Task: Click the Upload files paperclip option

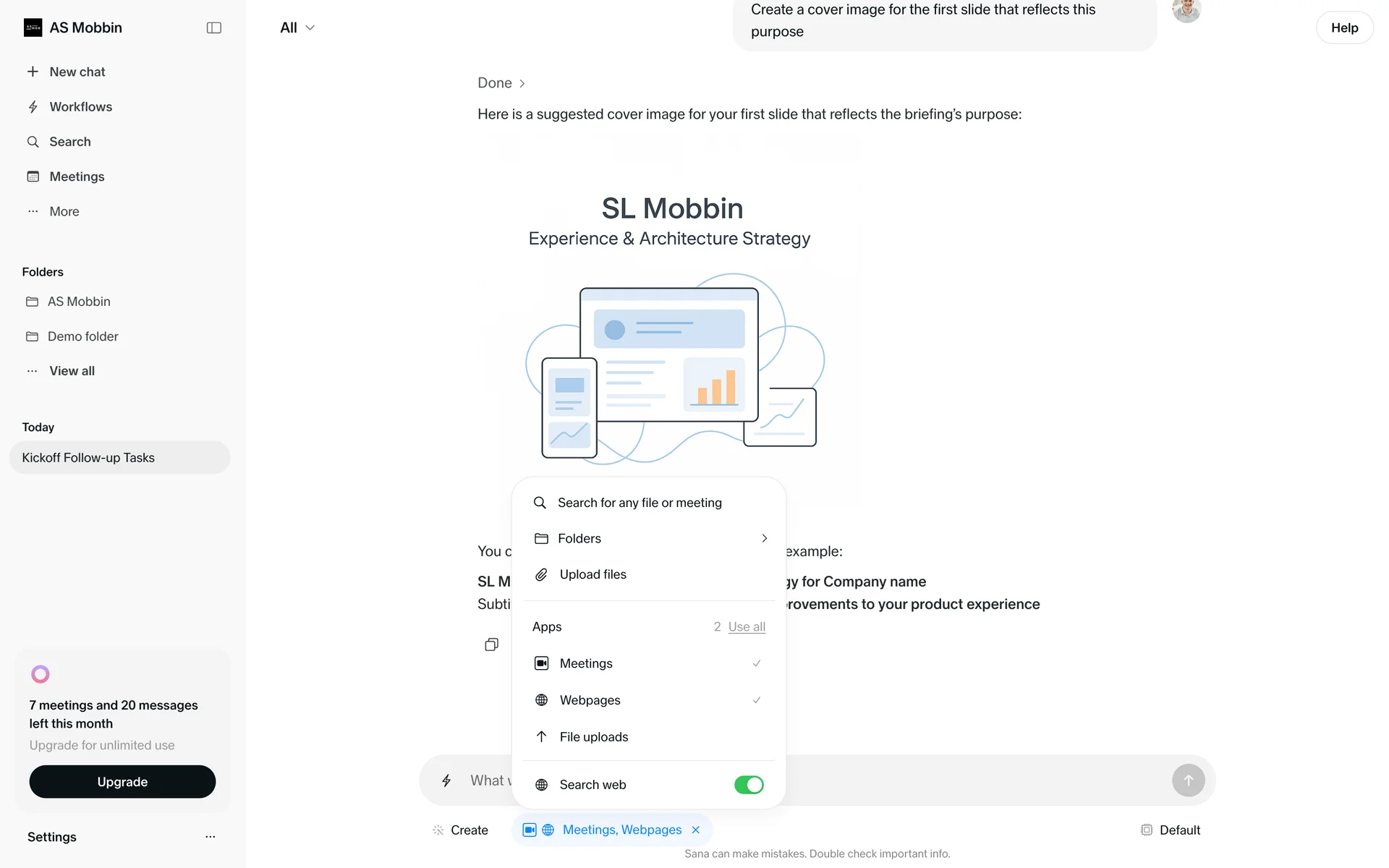Action: coord(592,574)
